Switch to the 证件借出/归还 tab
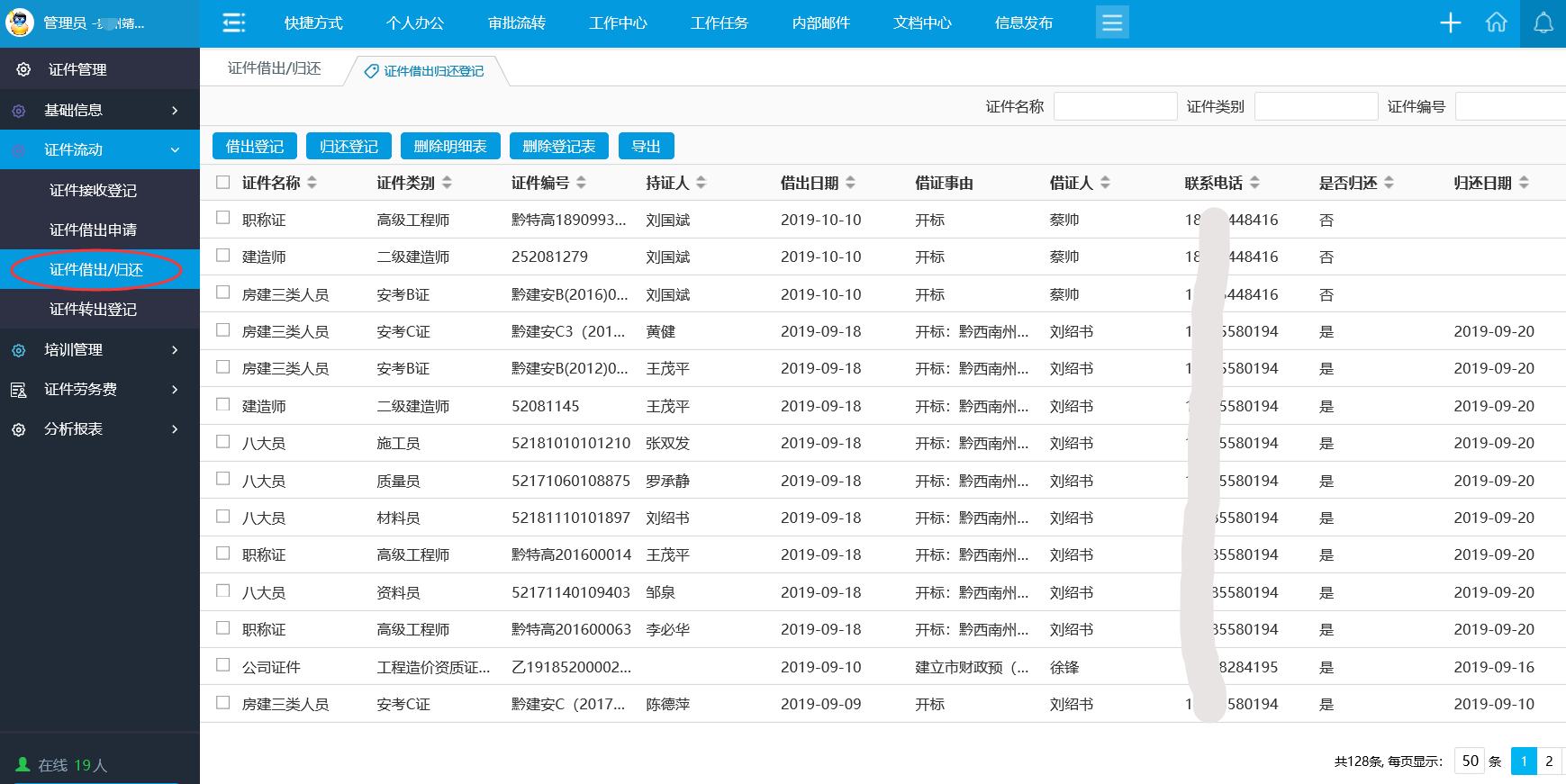Viewport: 1566px width, 784px height. point(275,68)
